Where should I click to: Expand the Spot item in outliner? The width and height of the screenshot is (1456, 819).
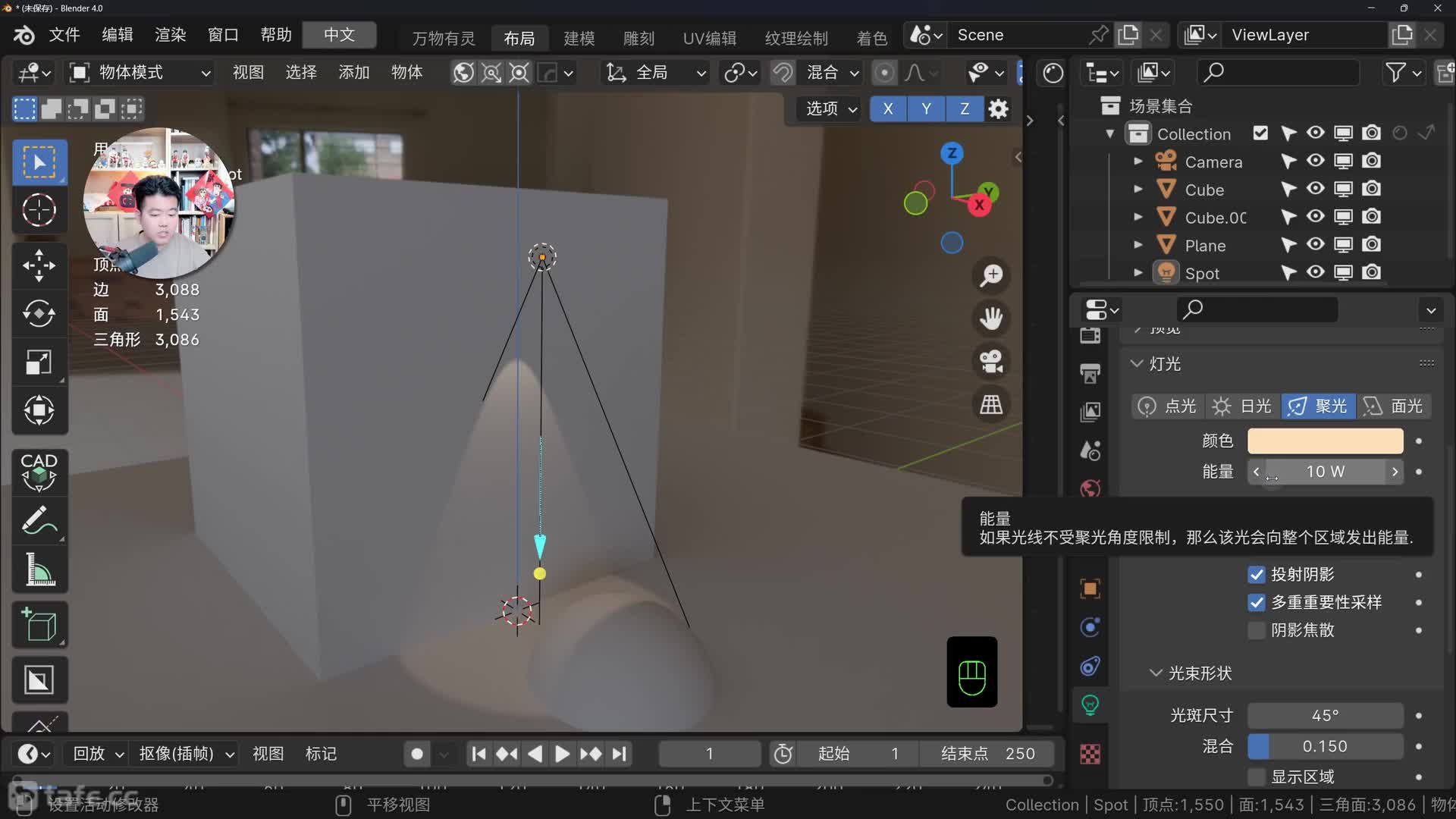1137,273
